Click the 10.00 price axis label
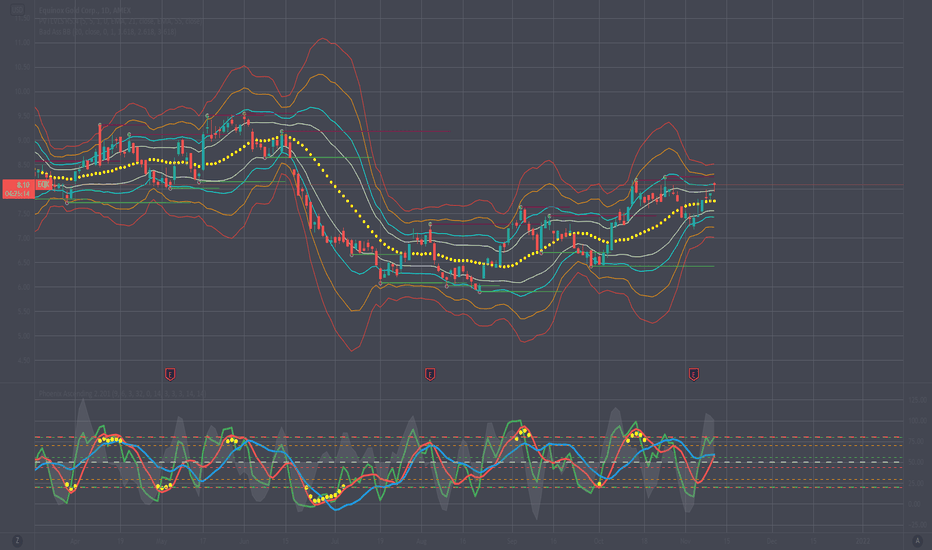The height and width of the screenshot is (550, 932). (x=23, y=92)
